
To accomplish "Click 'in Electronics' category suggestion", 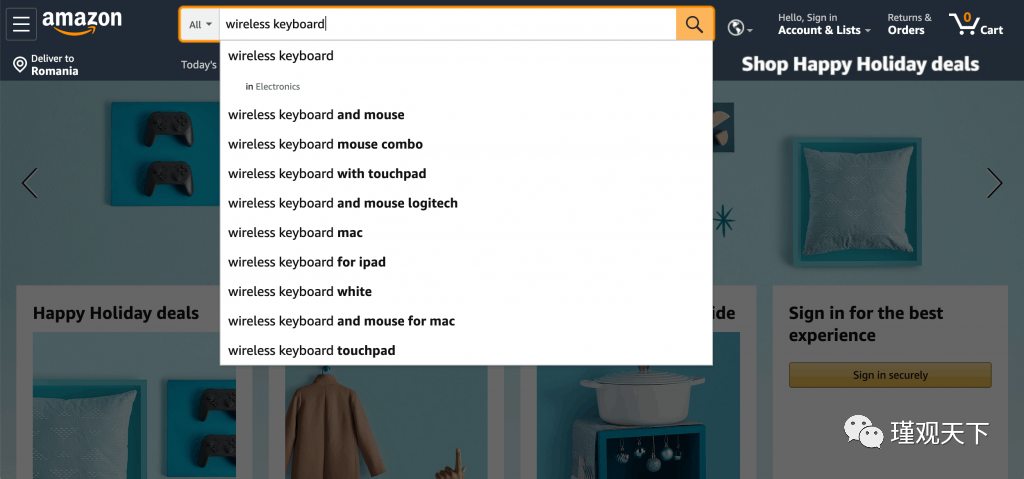I will click(x=273, y=87).
